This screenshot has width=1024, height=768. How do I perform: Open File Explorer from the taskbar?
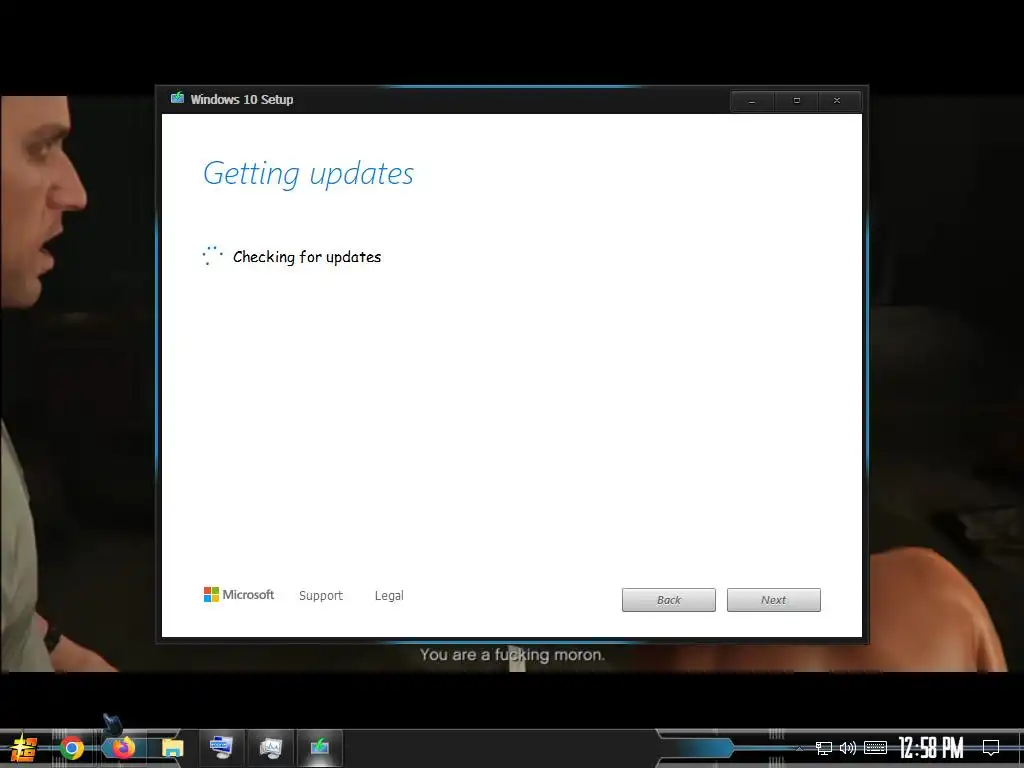pyautogui.click(x=172, y=748)
